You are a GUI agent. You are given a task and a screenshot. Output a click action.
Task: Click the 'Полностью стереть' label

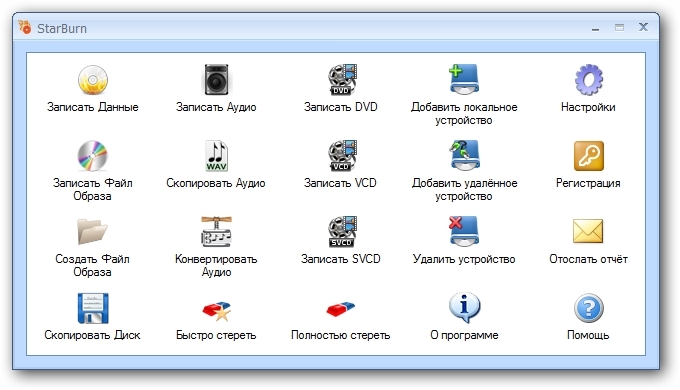click(340, 335)
